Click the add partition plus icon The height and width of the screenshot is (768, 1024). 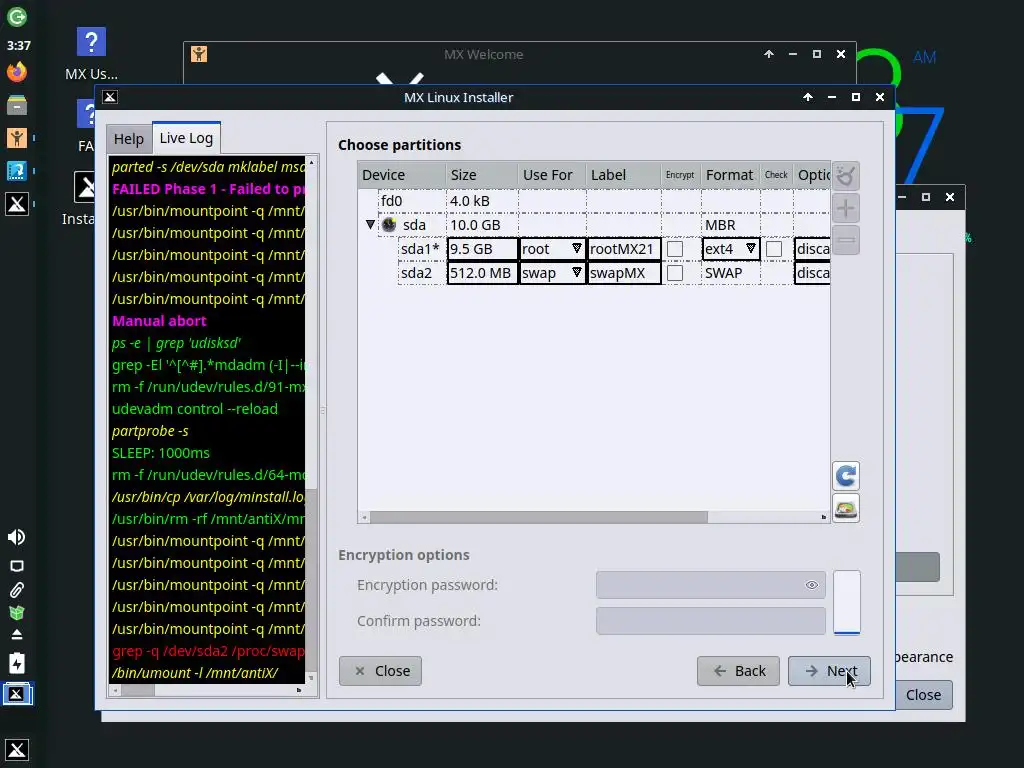[846, 208]
